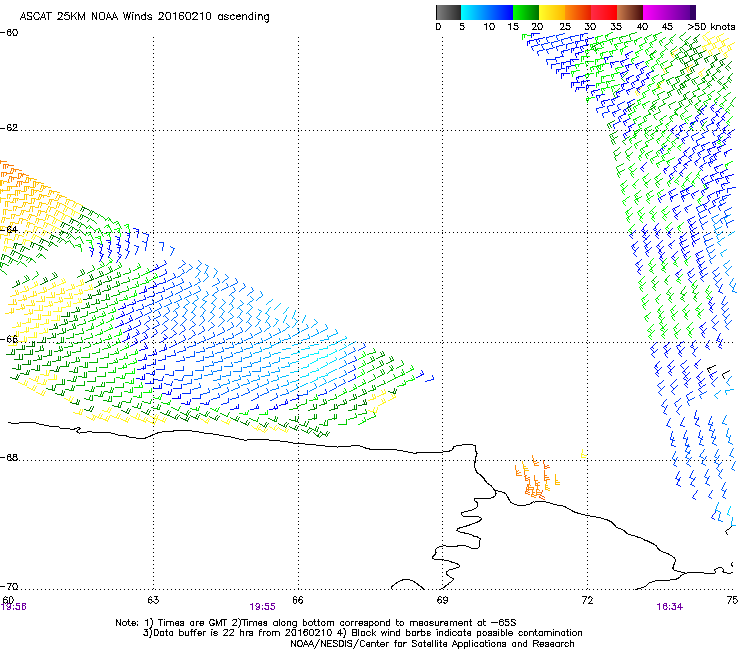Click the title text 'ASCAT 25KM NOAA Winds 20160210 ascending'
Viewport: 740px width, 650px height.
(x=144, y=17)
